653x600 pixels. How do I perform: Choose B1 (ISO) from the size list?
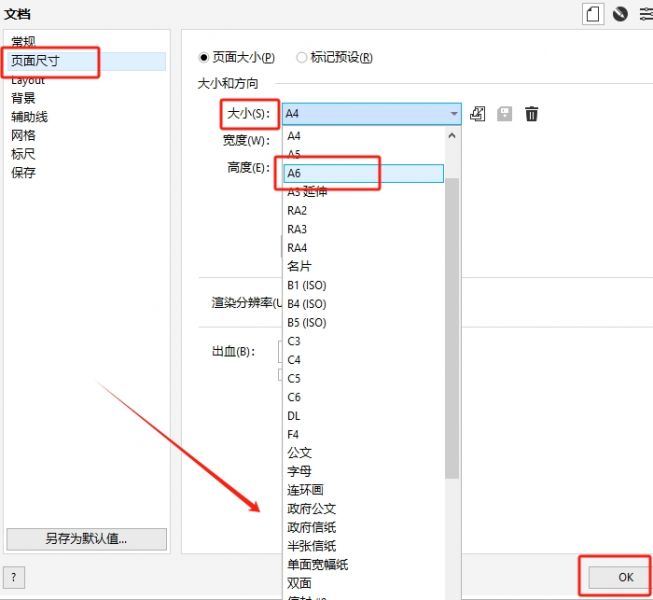coord(363,285)
